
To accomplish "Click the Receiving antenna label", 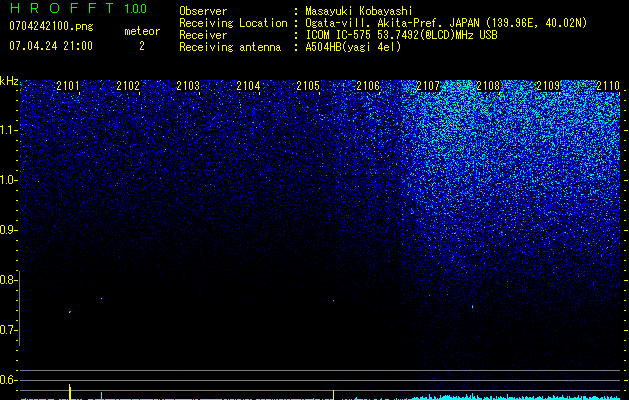I will pos(230,47).
